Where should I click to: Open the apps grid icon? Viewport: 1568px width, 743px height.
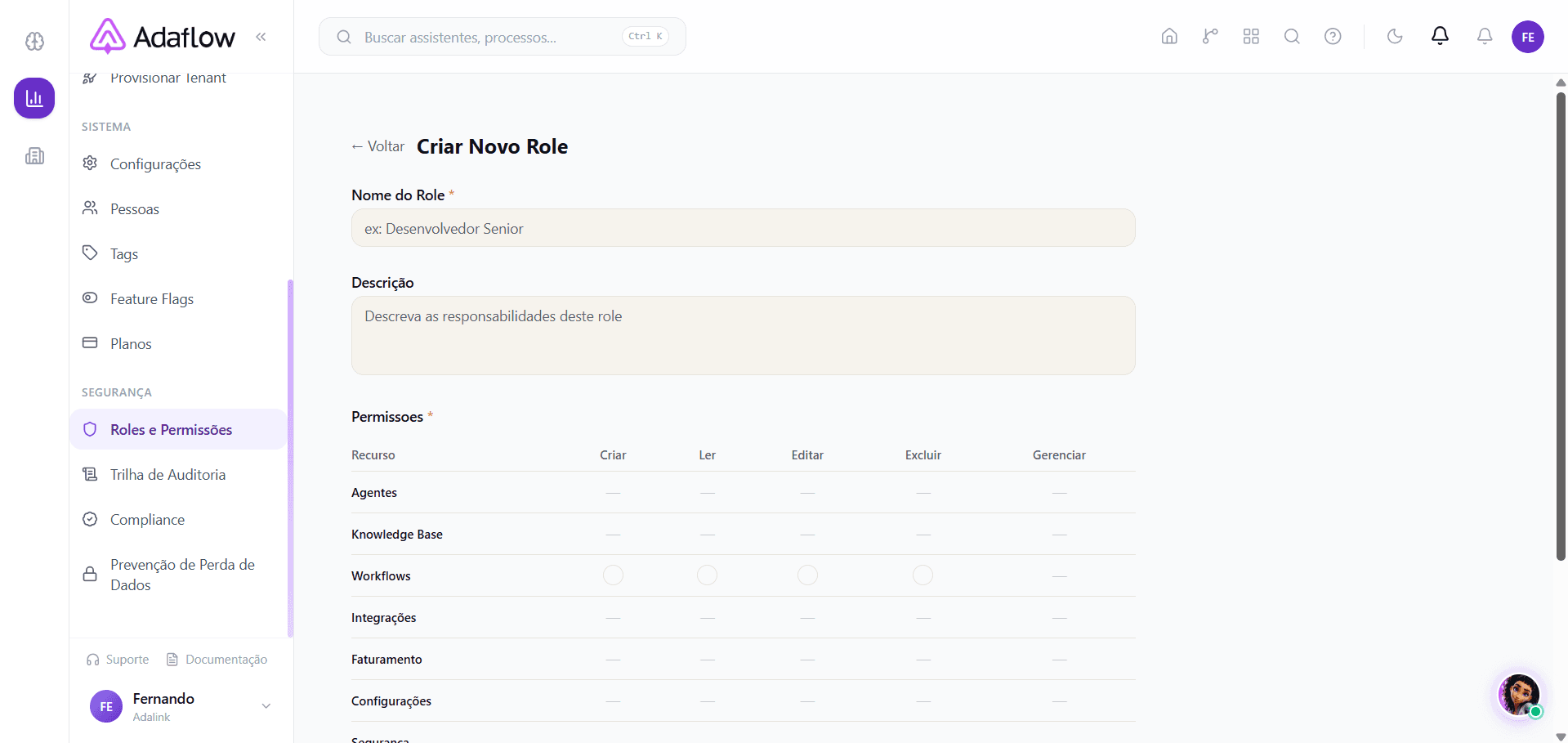tap(1251, 36)
